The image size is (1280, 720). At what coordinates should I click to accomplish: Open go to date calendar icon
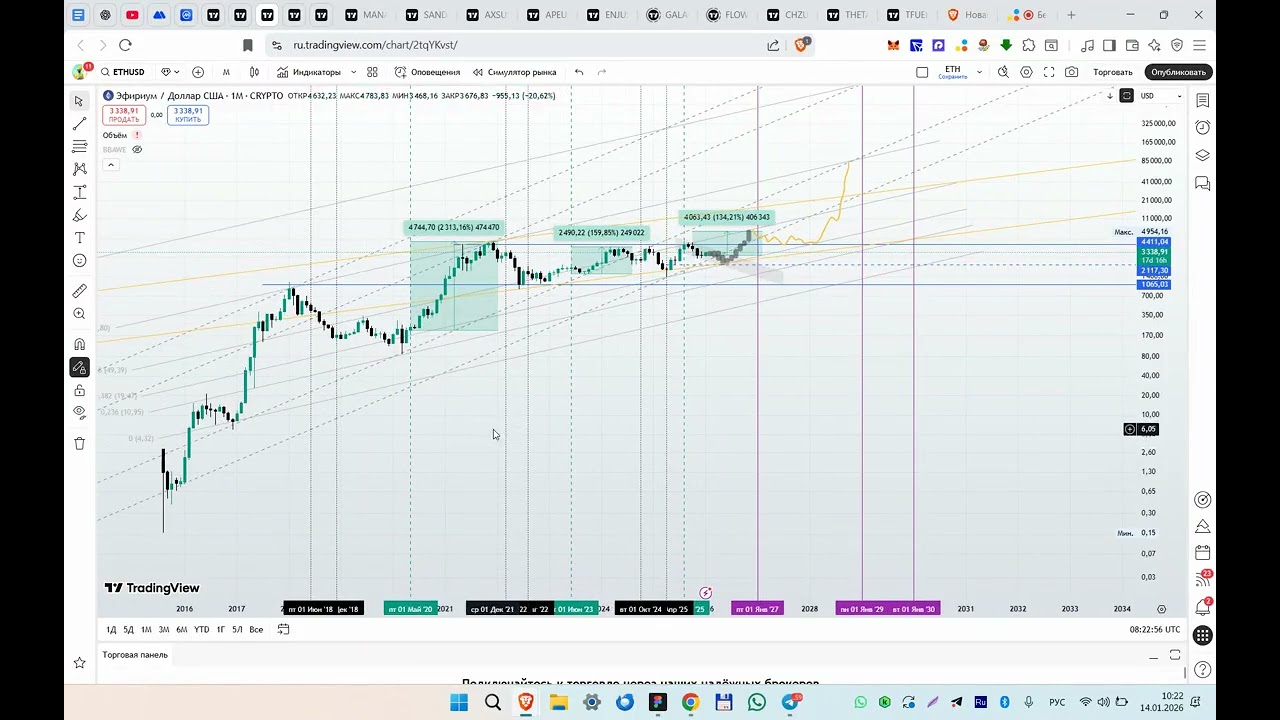(284, 629)
